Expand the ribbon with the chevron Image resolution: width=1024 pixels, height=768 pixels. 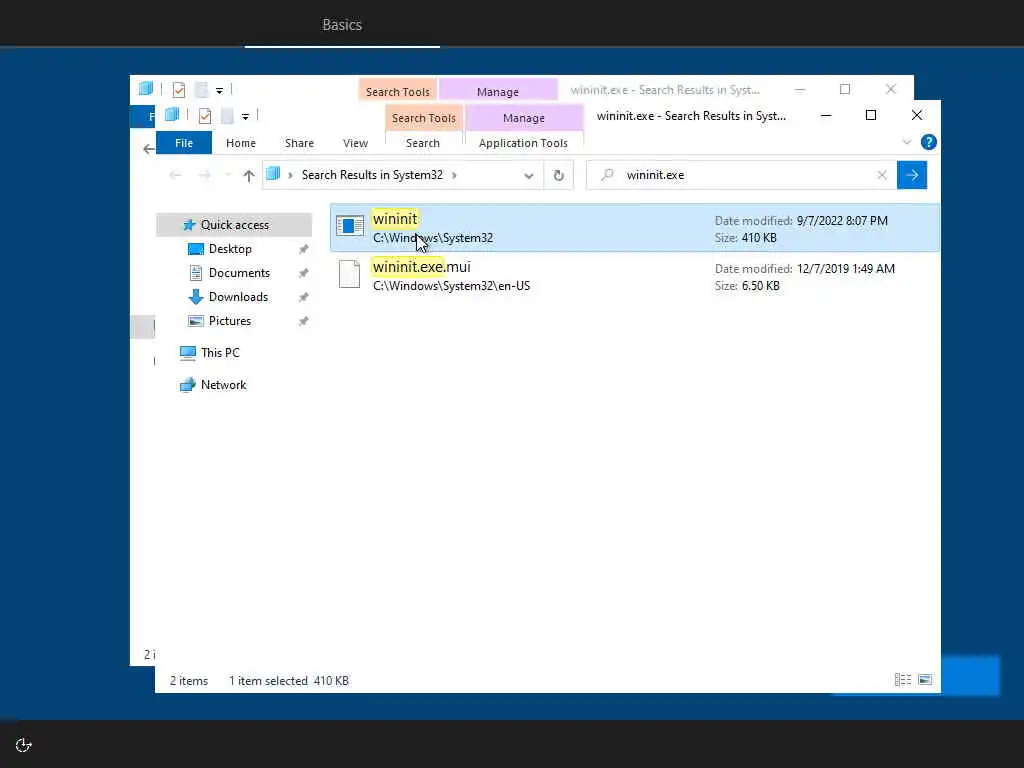coord(906,142)
